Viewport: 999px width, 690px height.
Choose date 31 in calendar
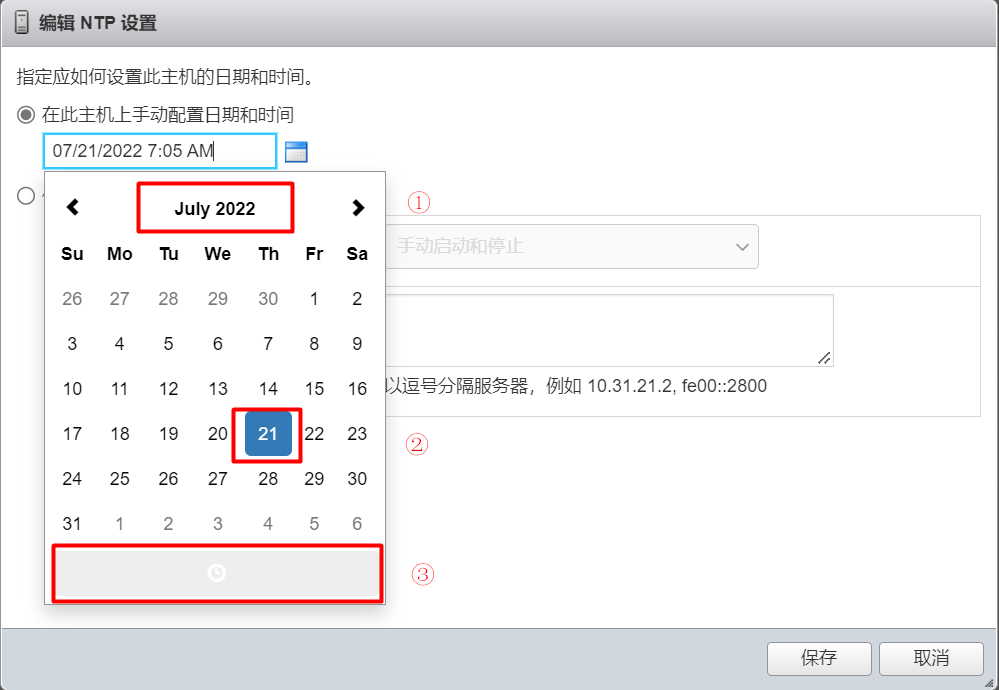pos(72,524)
